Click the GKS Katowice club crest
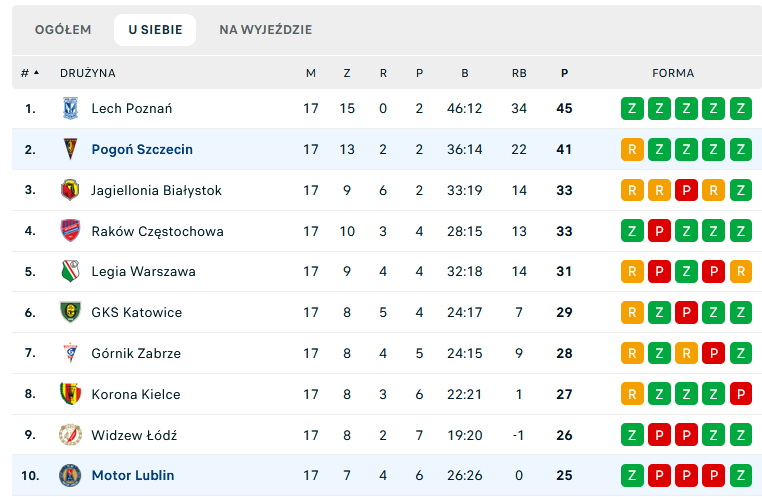 70,312
